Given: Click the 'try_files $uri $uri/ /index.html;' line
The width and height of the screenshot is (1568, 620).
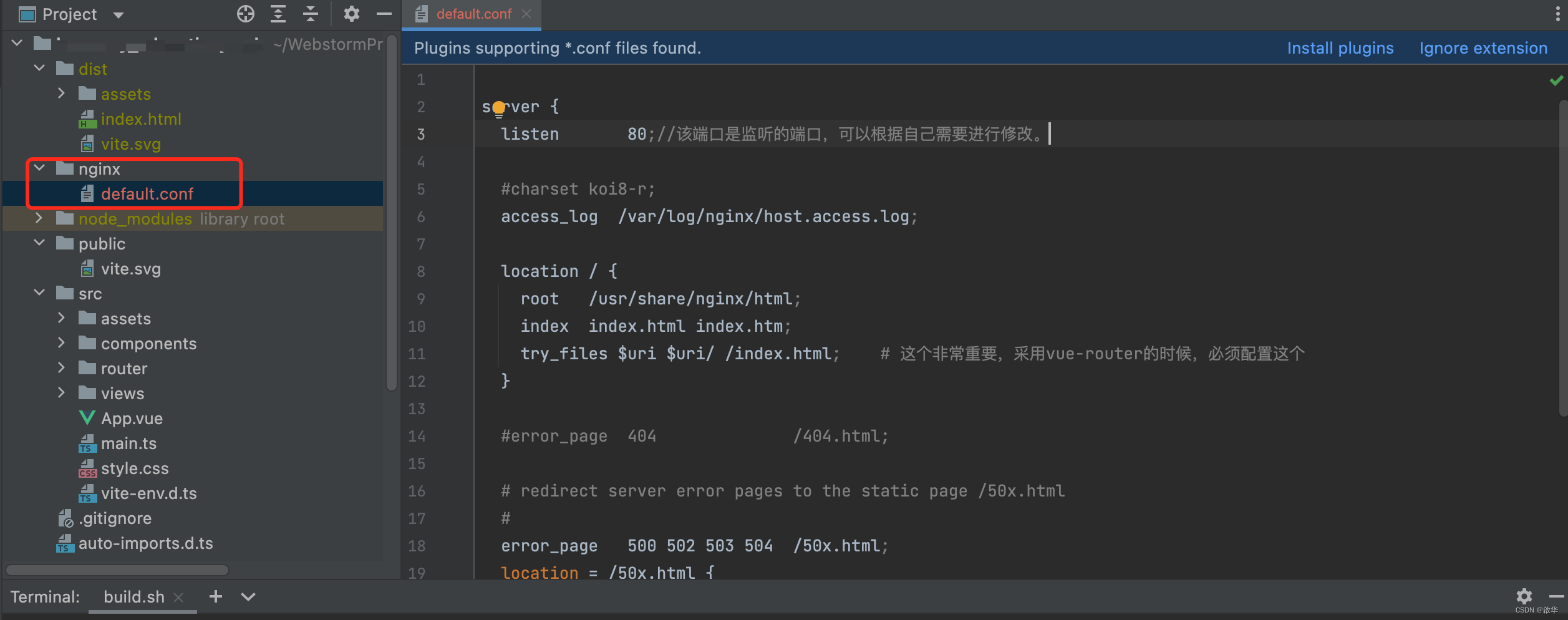Looking at the screenshot, I should tap(680, 354).
